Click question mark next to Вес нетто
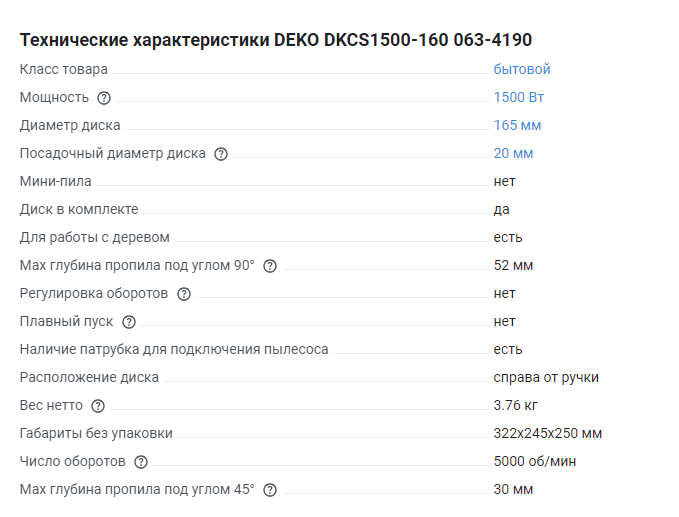679x517 pixels. click(98, 406)
